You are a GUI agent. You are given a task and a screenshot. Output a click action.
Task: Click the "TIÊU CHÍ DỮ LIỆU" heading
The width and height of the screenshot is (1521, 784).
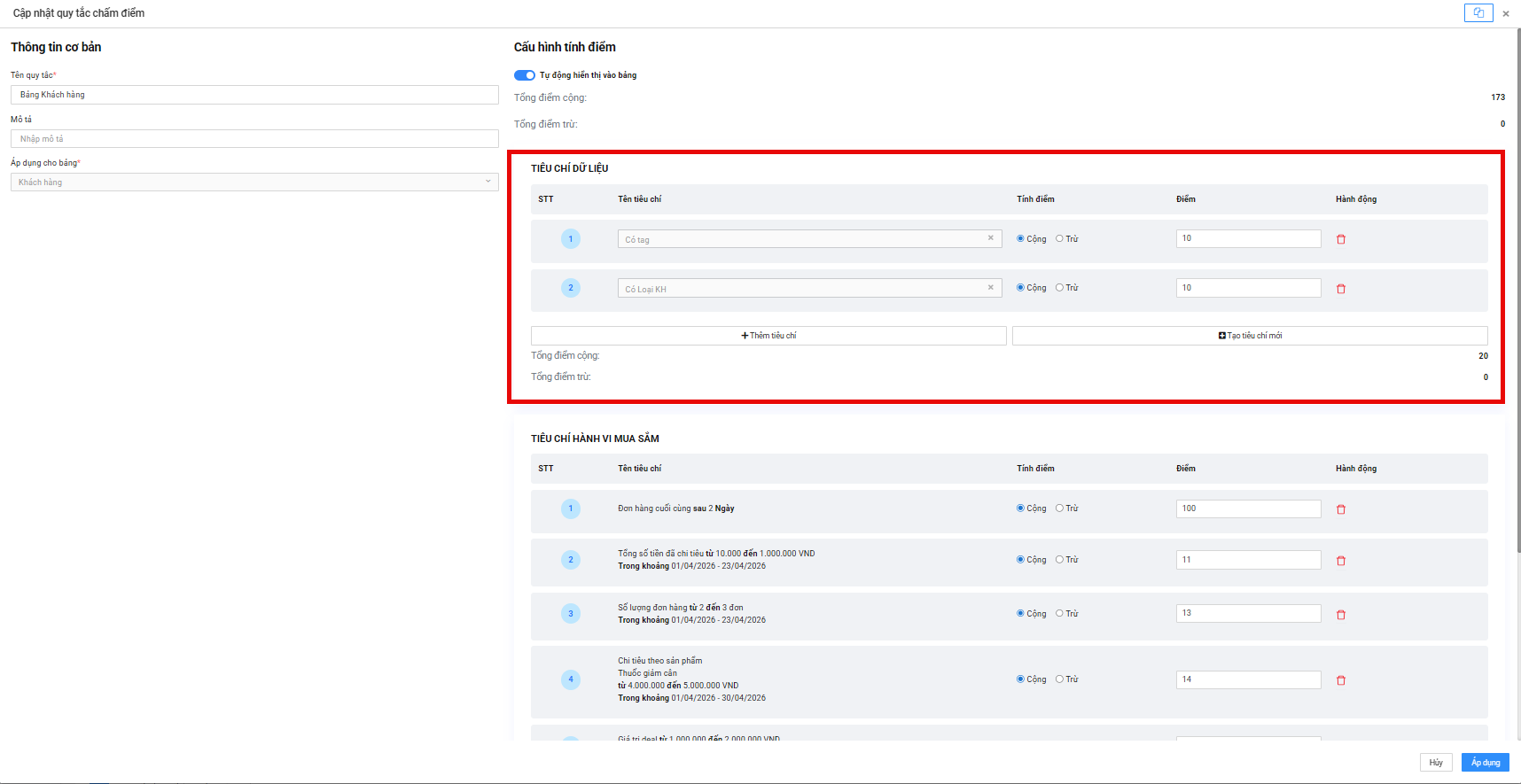(569, 168)
